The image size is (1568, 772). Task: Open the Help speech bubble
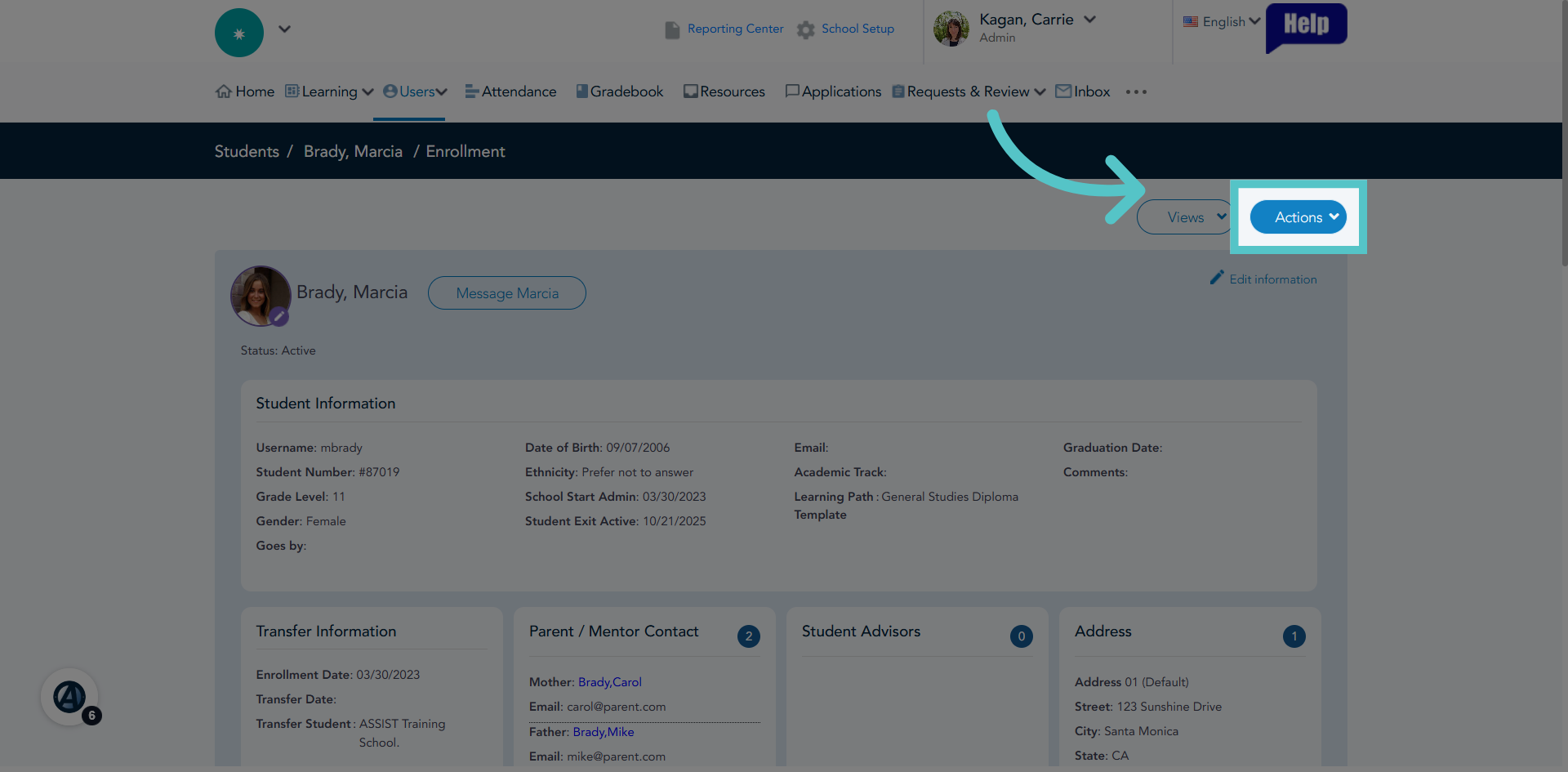coord(1306,27)
